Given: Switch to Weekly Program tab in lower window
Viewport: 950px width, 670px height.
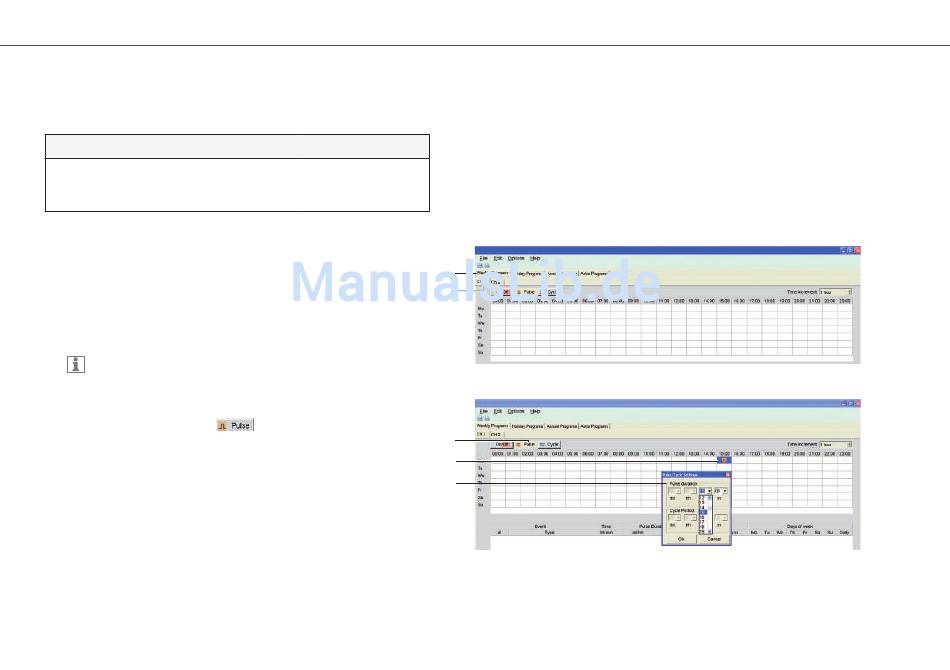Looking at the screenshot, I should (x=492, y=426).
